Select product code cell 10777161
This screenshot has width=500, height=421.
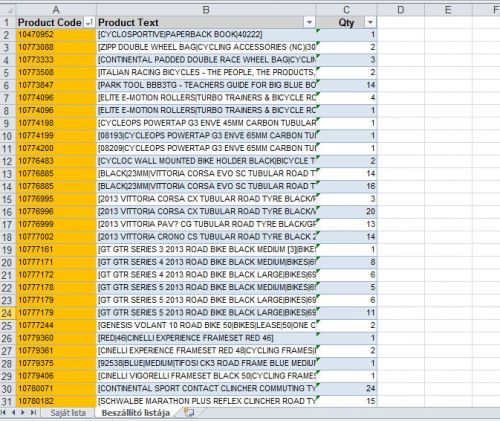click(x=56, y=250)
